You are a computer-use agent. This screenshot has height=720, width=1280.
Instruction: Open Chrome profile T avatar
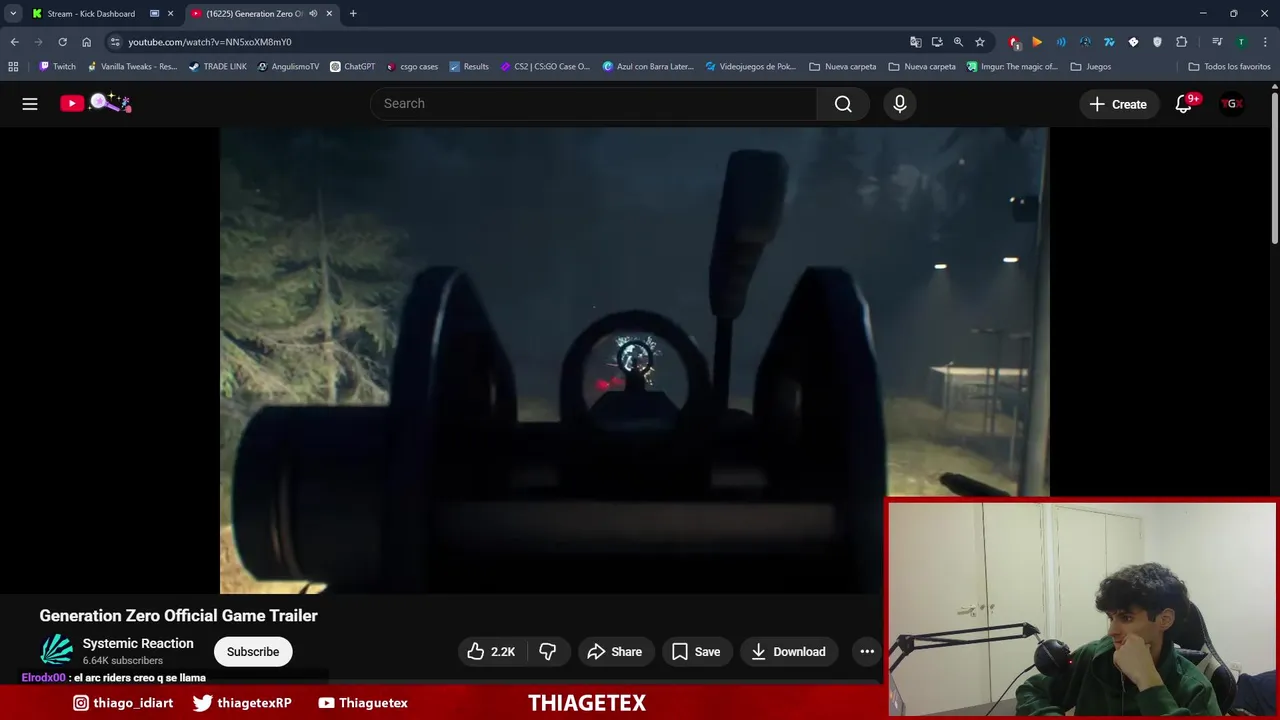click(x=1241, y=42)
